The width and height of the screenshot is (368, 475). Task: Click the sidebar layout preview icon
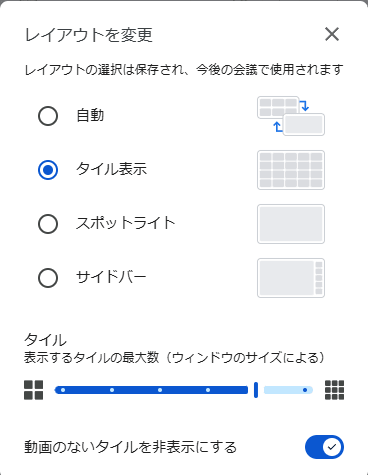[x=291, y=278]
